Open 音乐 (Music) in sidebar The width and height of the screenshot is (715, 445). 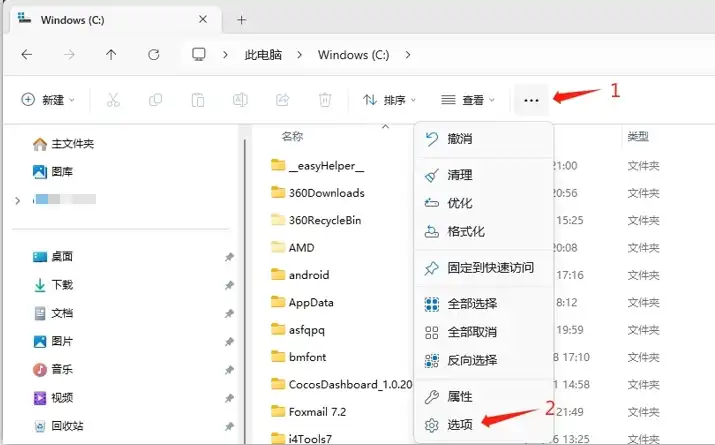click(x=53, y=369)
